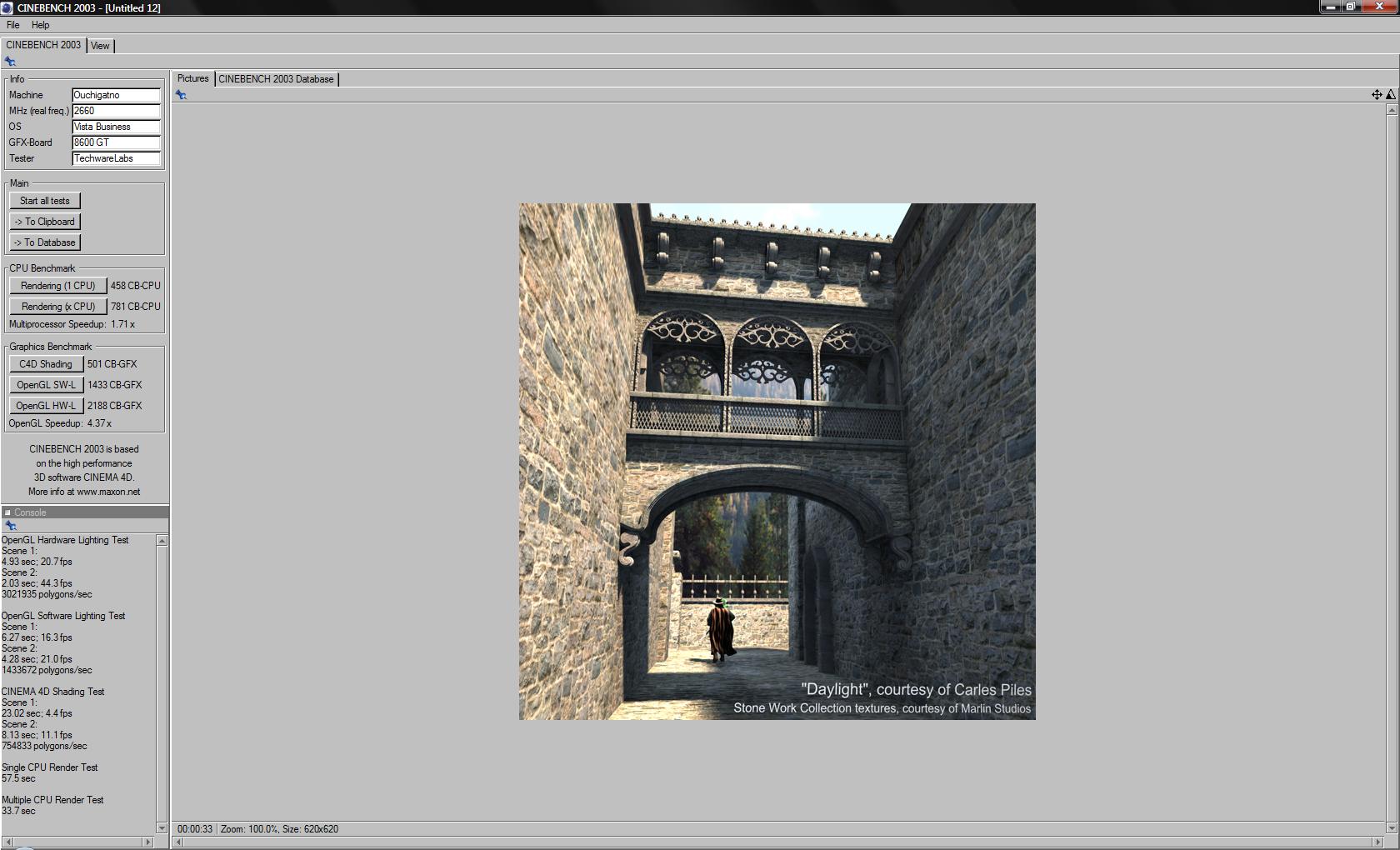Image resolution: width=1400 pixels, height=850 pixels.
Task: Run the Rendering (x CPU) test
Action: [58, 307]
